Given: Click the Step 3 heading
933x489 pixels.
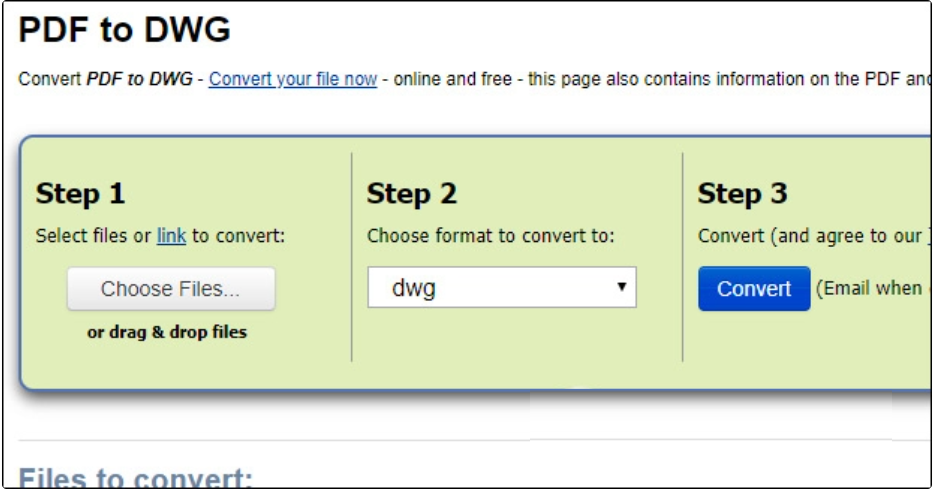Looking at the screenshot, I should tap(743, 194).
